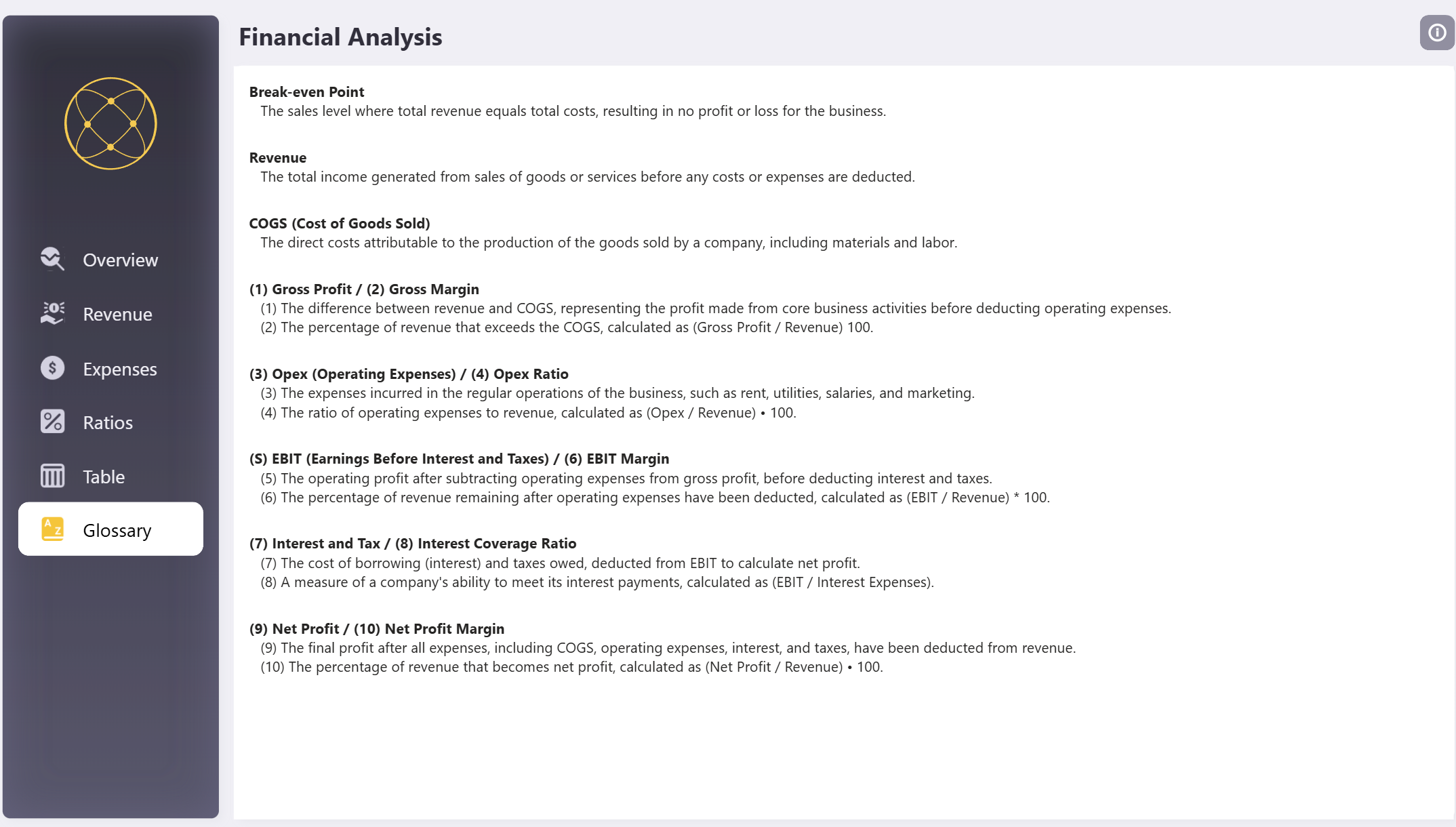Click the Glossary A-Z book icon

click(x=52, y=529)
